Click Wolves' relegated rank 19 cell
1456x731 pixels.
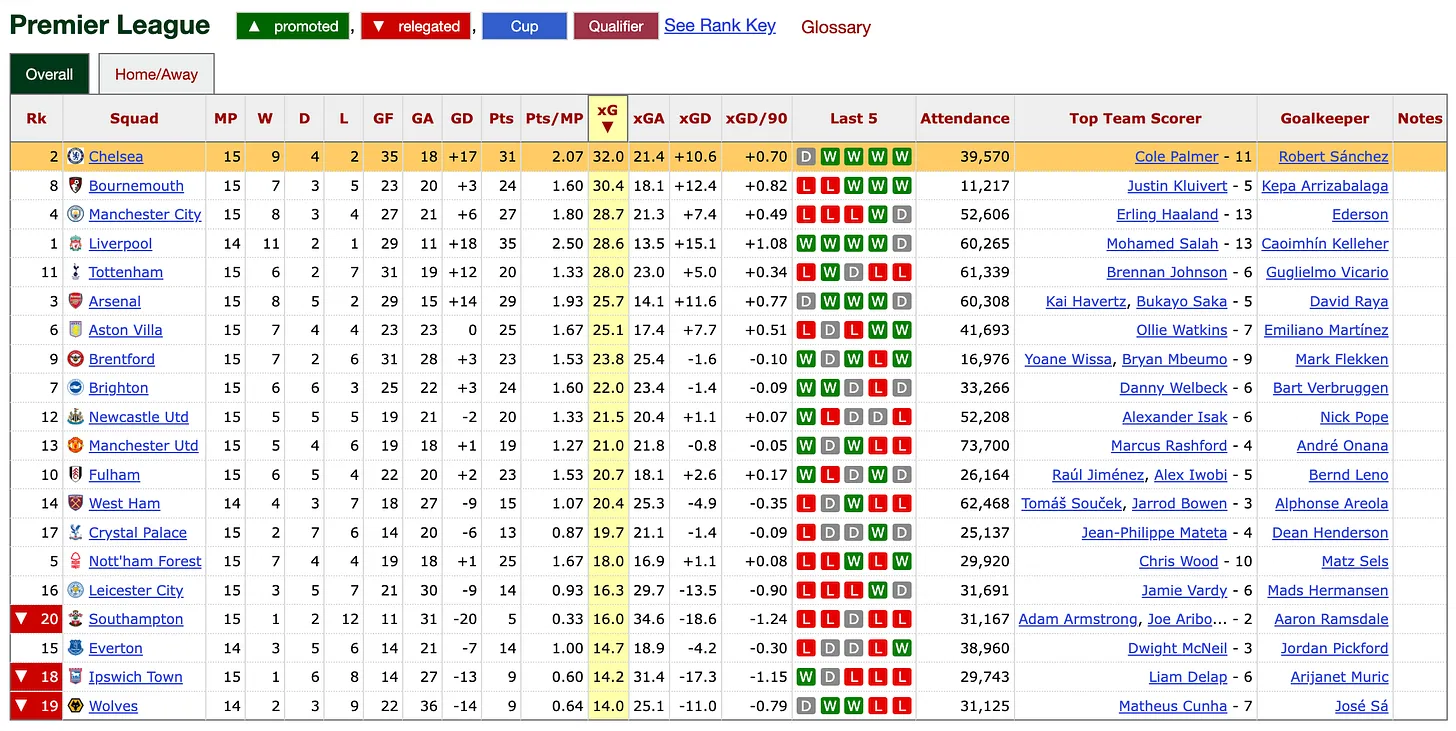(36, 707)
